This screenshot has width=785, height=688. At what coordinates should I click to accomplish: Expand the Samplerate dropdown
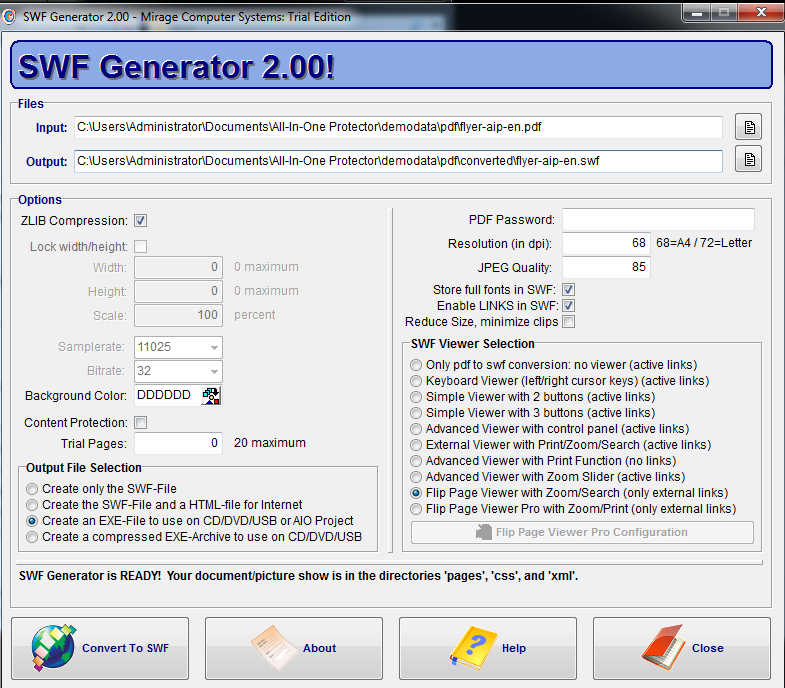coord(214,348)
